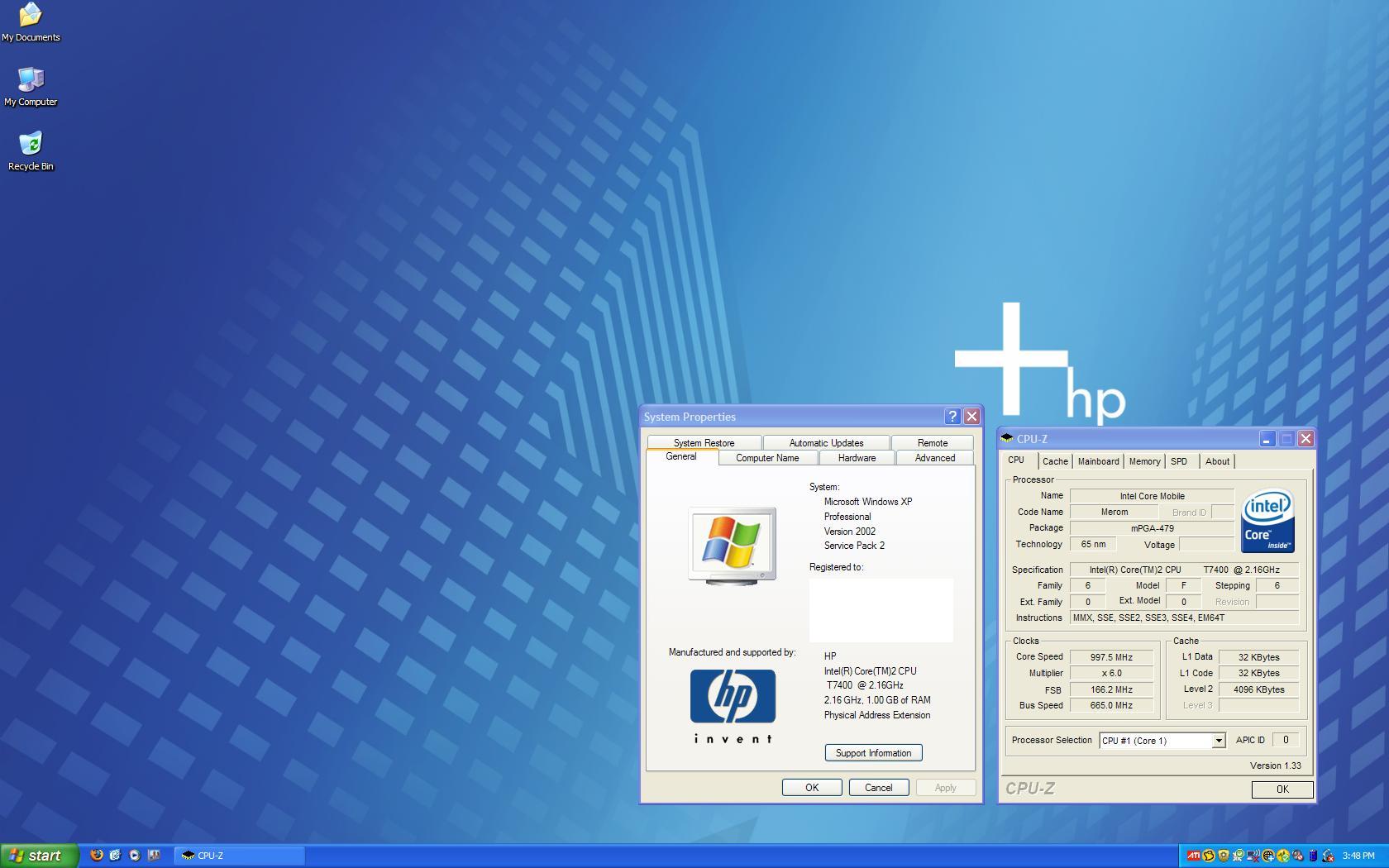1389x868 pixels.
Task: Open the About tab in CPU-Z
Action: click(1217, 461)
